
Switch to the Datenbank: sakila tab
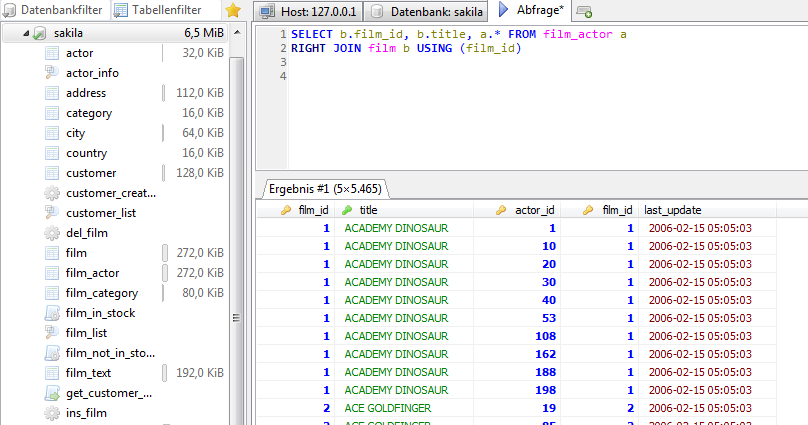(427, 12)
